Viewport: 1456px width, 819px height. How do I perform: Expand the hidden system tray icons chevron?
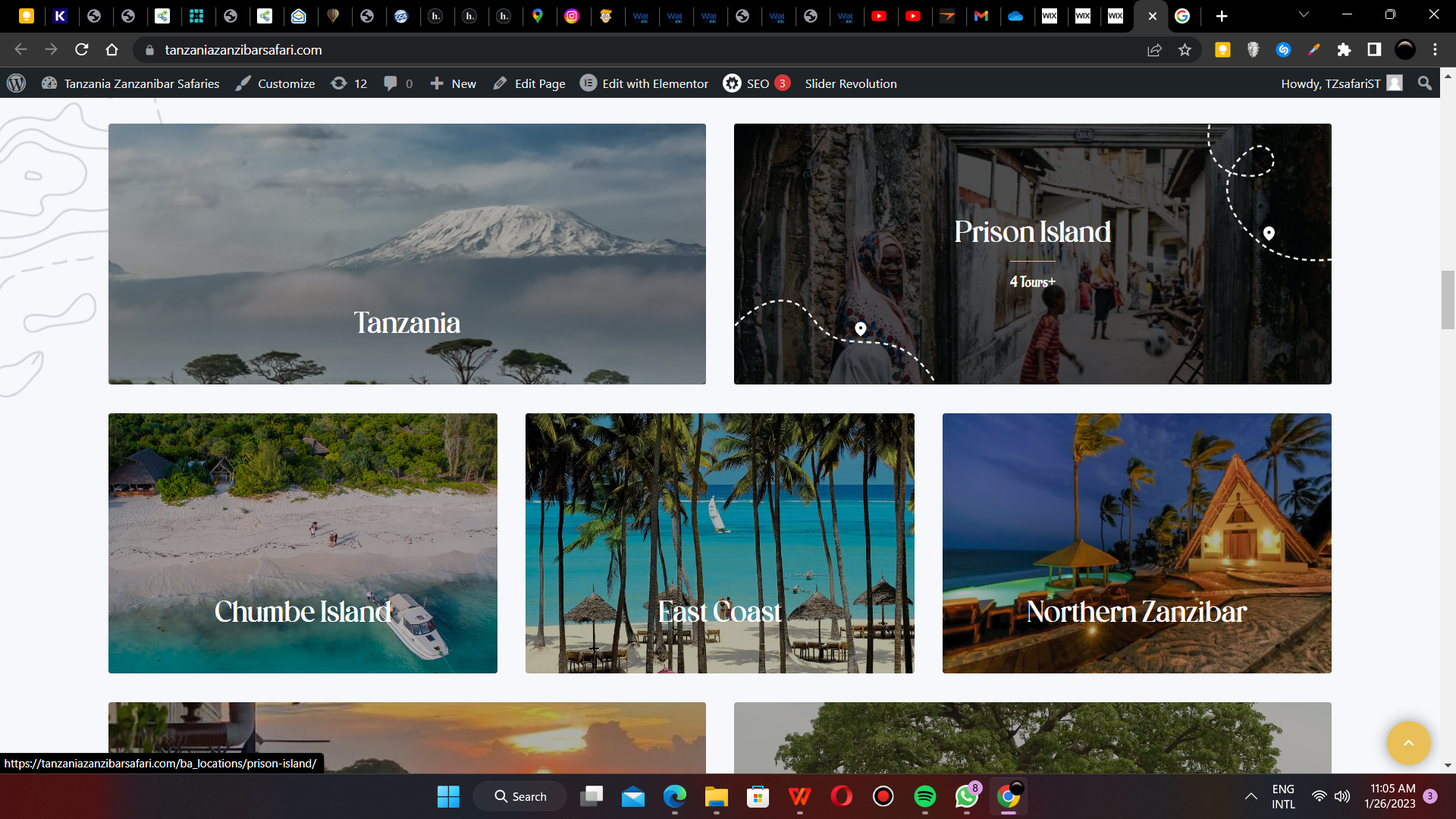tap(1250, 796)
